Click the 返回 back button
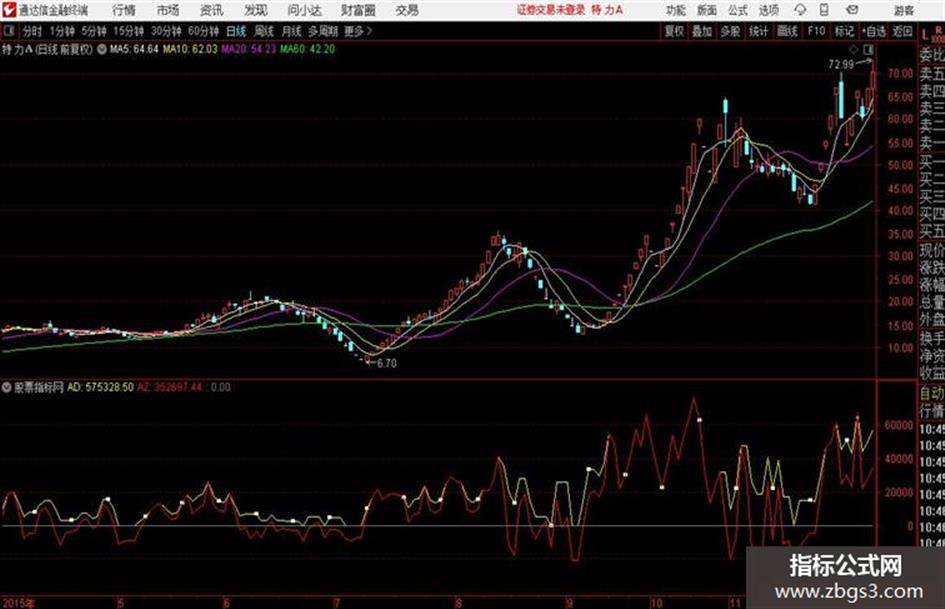 (x=902, y=31)
